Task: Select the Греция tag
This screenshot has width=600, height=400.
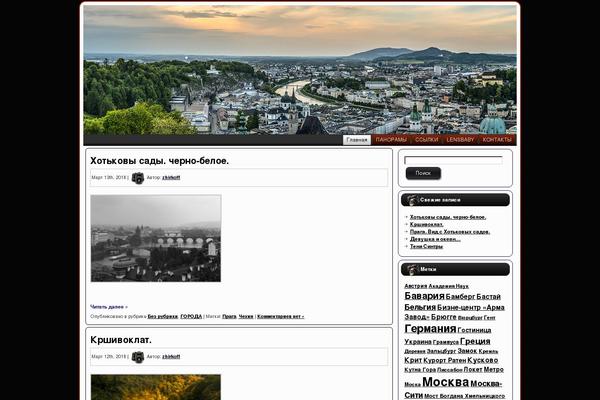Action: [x=475, y=341]
